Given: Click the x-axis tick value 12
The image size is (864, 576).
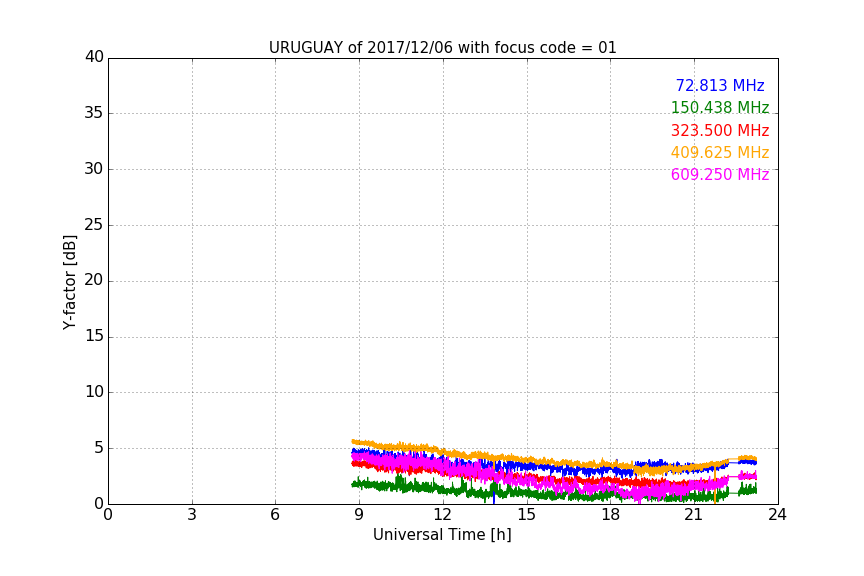Looking at the screenshot, I should point(442,515).
